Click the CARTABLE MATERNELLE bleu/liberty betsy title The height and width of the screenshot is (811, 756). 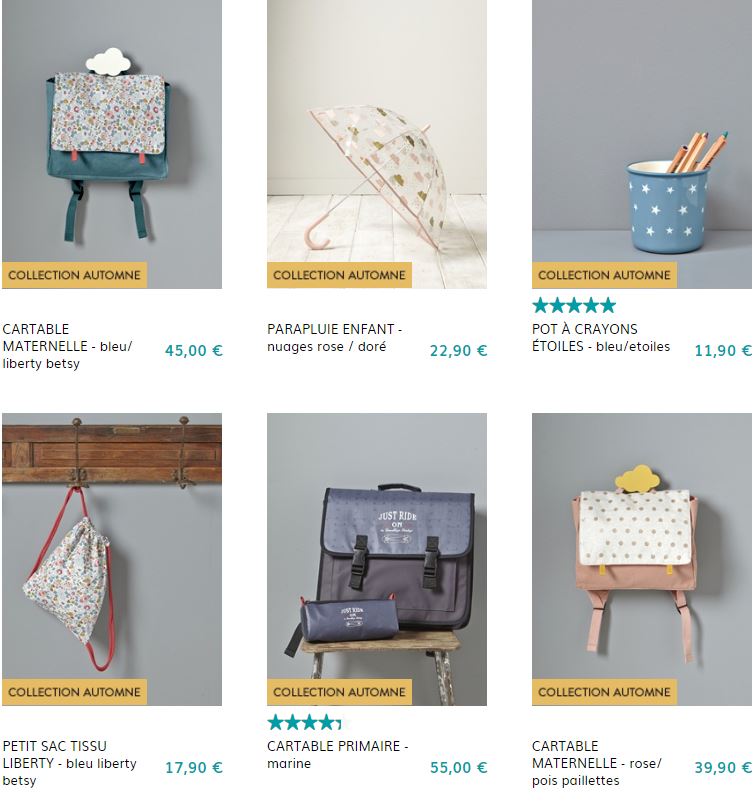coord(68,346)
